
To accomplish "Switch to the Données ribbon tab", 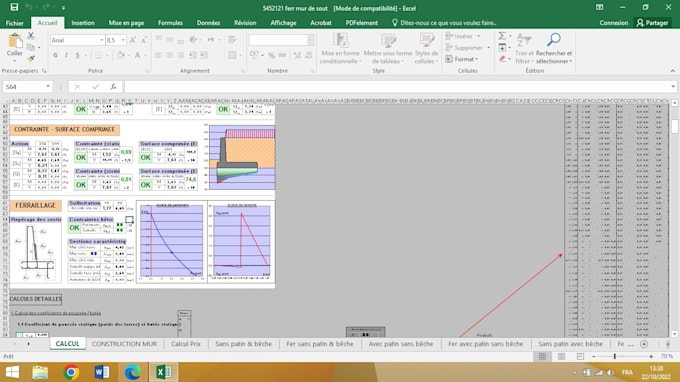I will tap(208, 23).
